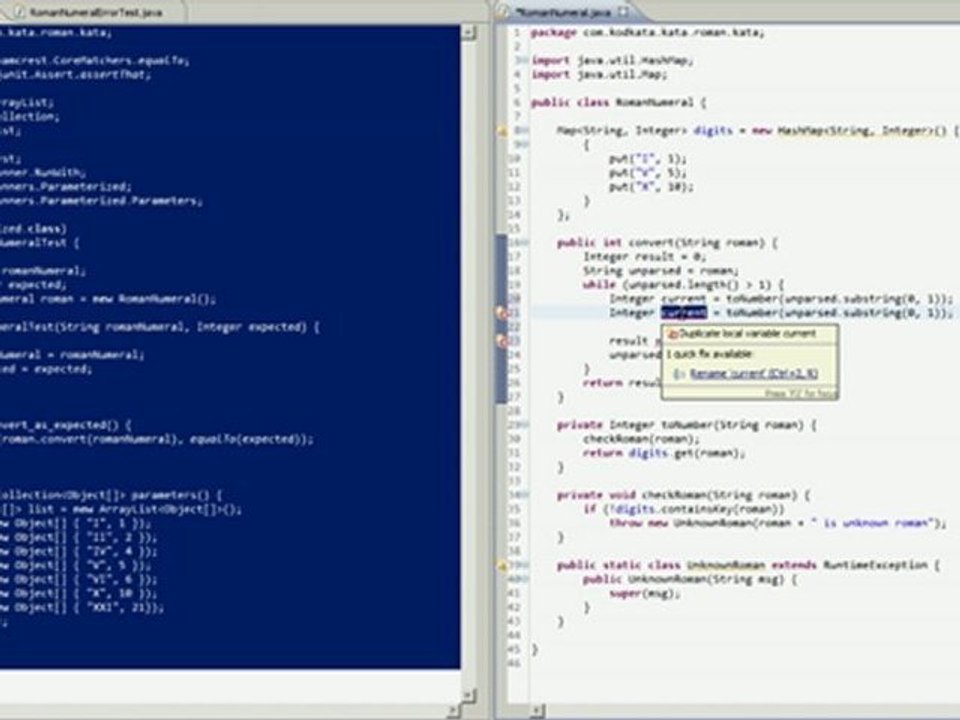Click the error icon in the Duplicate variable tooltip
Viewport: 960px width, 720px height.
[x=672, y=334]
